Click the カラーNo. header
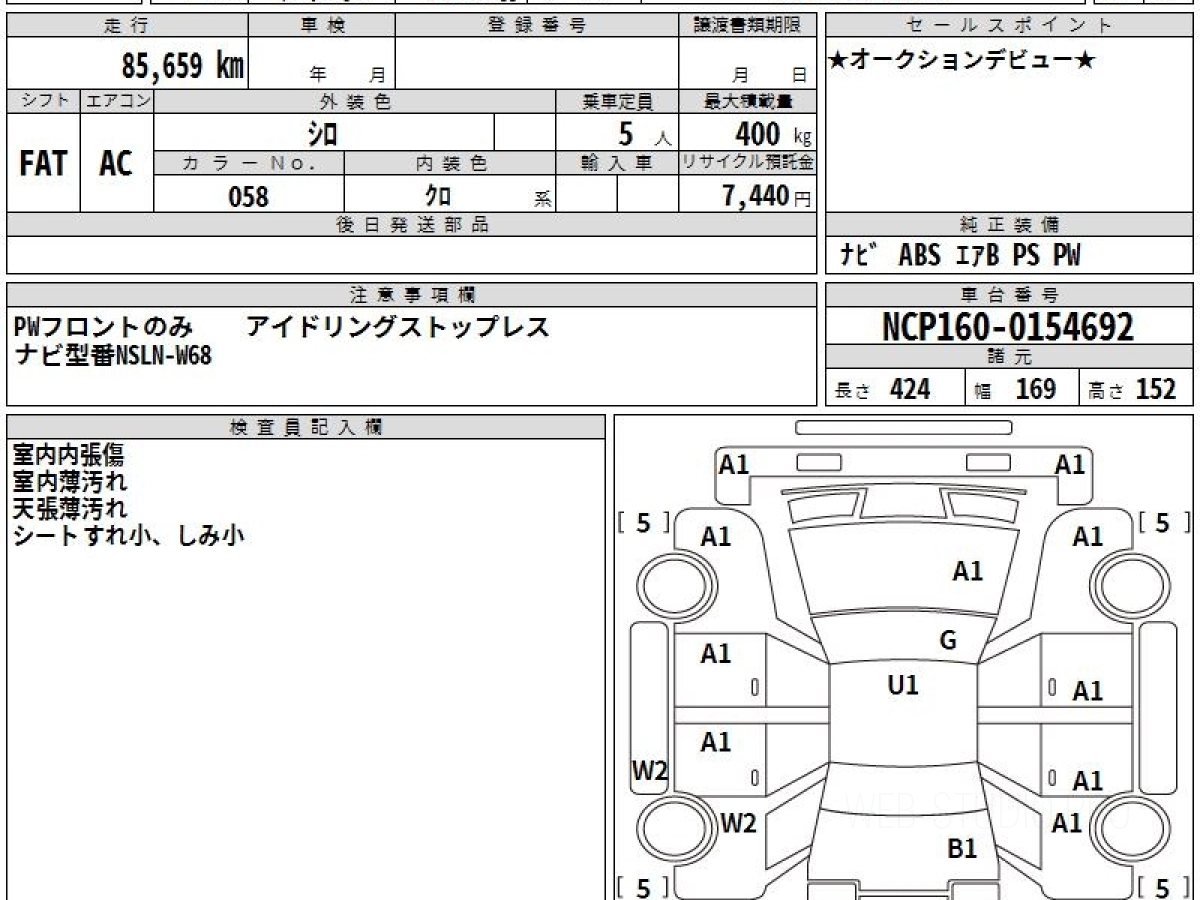This screenshot has width=1200, height=900. [249, 163]
